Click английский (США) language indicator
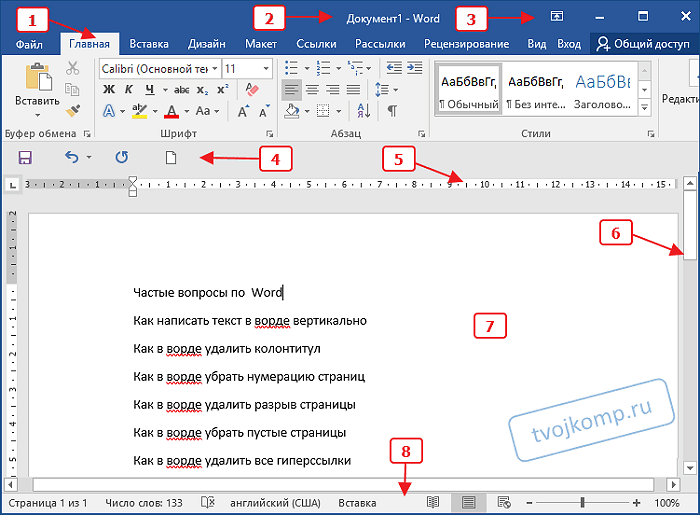Viewport: 700px width, 515px height. [x=275, y=503]
